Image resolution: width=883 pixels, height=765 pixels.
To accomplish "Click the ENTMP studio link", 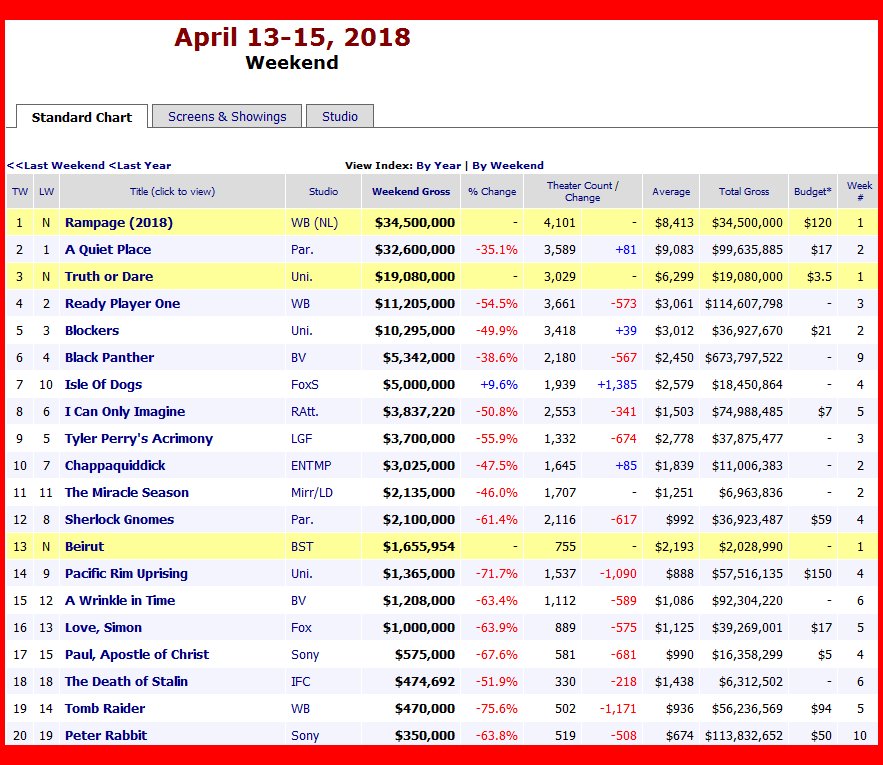I will click(311, 466).
